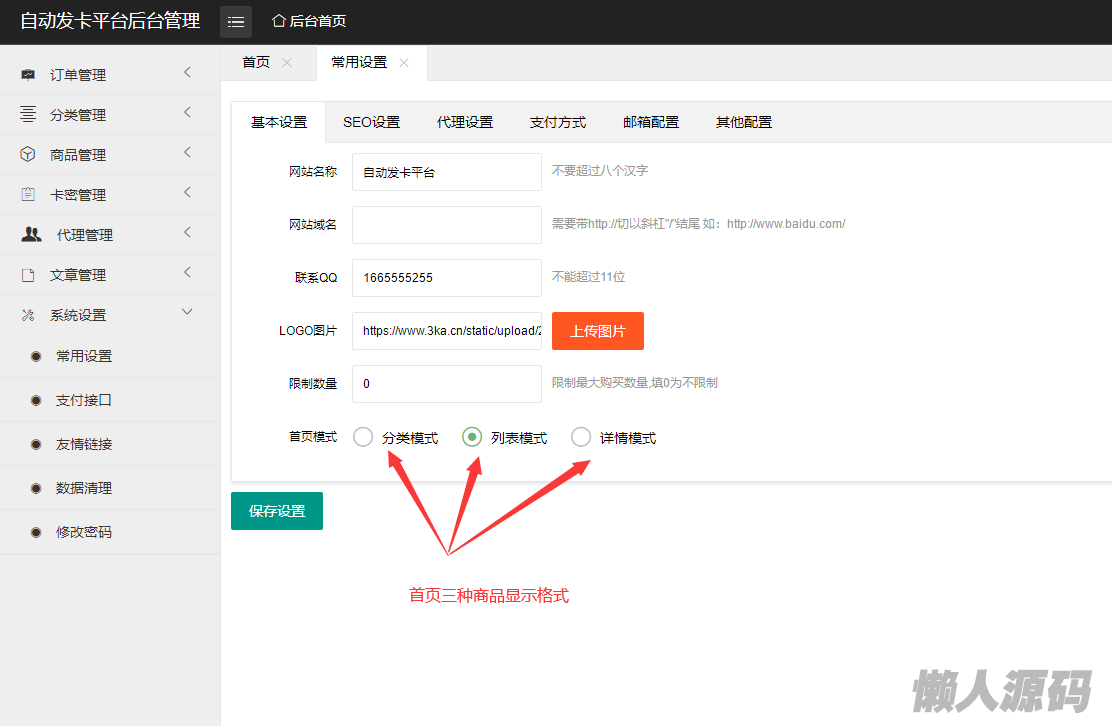Click the sidebar collapse hamburger icon
Image resolution: width=1112 pixels, height=726 pixels.
236,22
